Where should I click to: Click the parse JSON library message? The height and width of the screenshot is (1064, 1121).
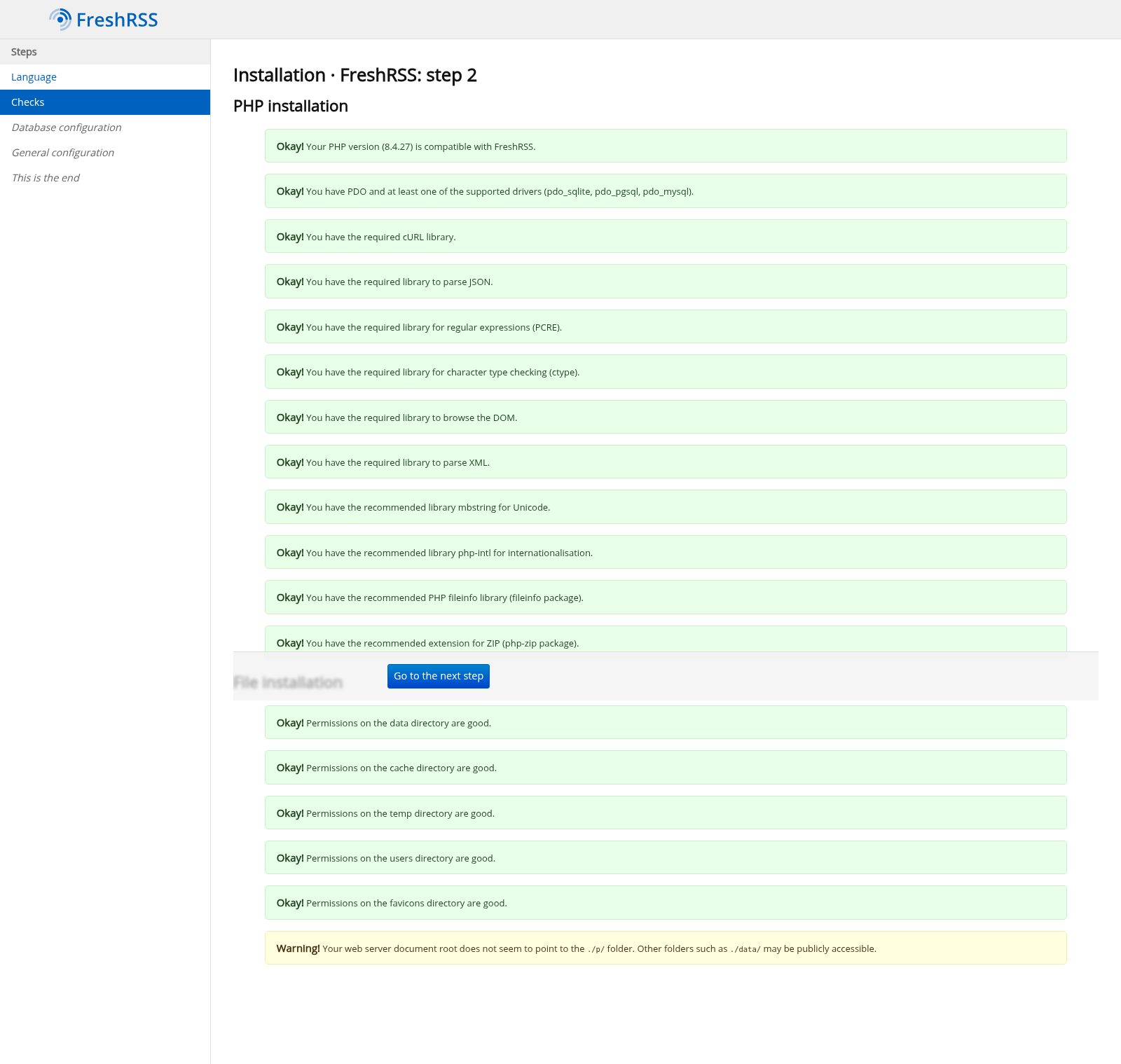pyautogui.click(x=666, y=282)
